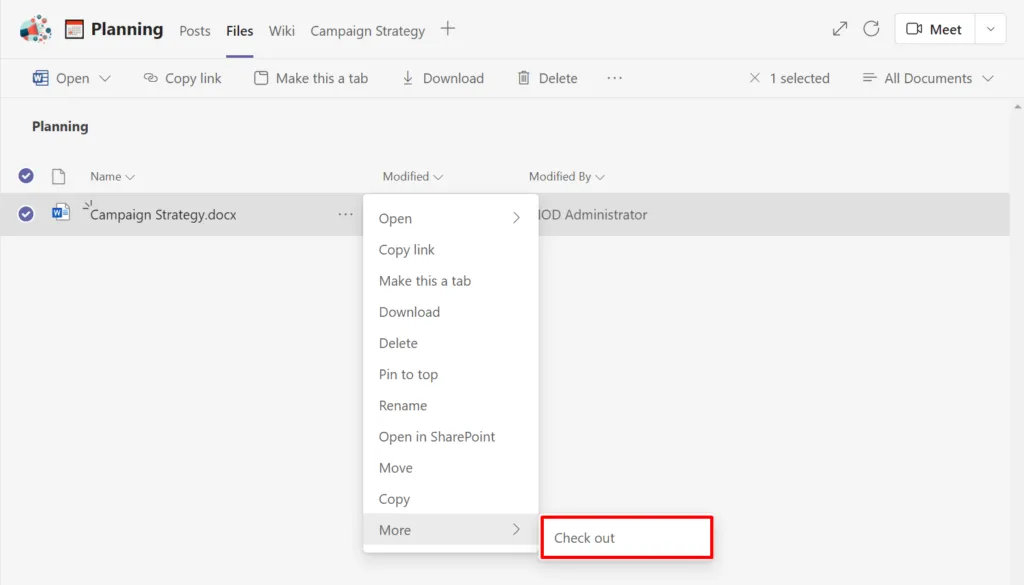Image resolution: width=1024 pixels, height=585 pixels.
Task: Uncheck the Campaign Strategy.docx row checkbox
Action: click(x=26, y=213)
